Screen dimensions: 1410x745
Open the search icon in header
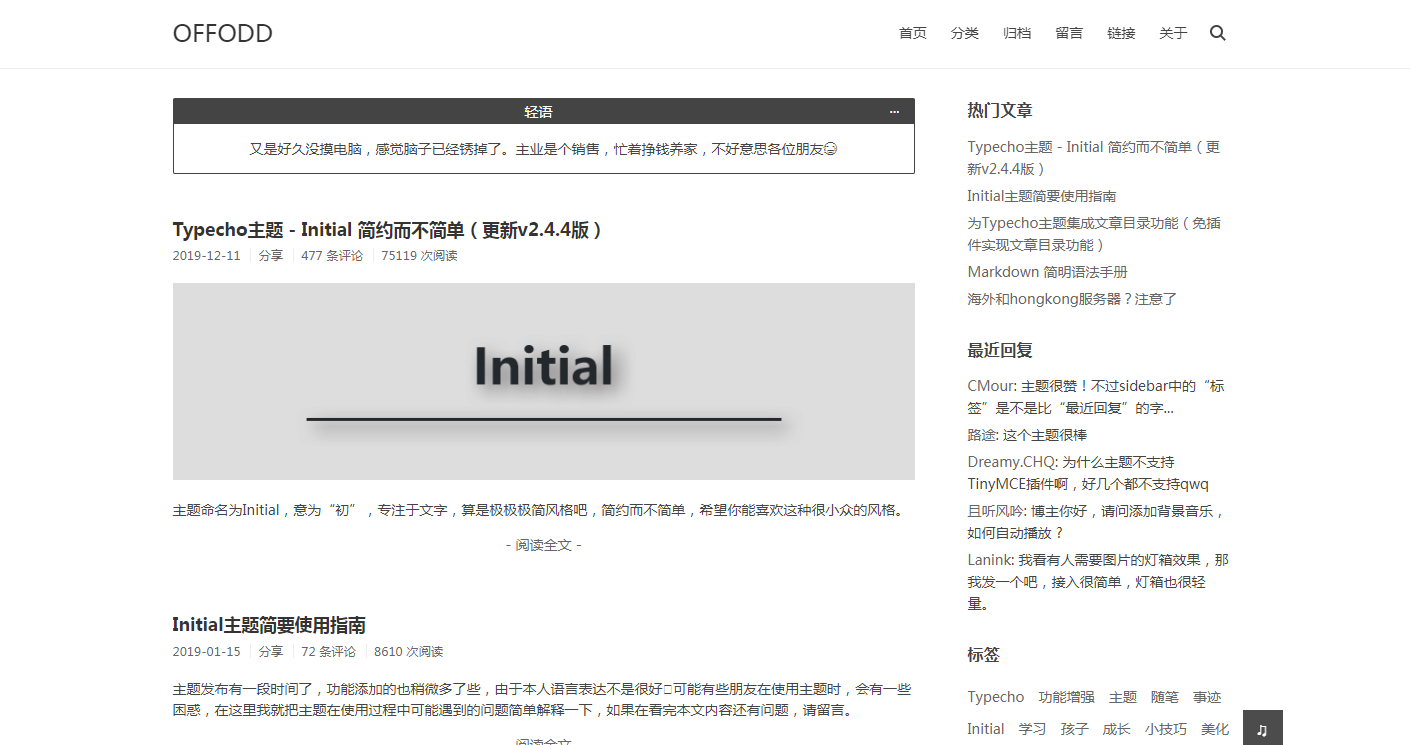1217,33
